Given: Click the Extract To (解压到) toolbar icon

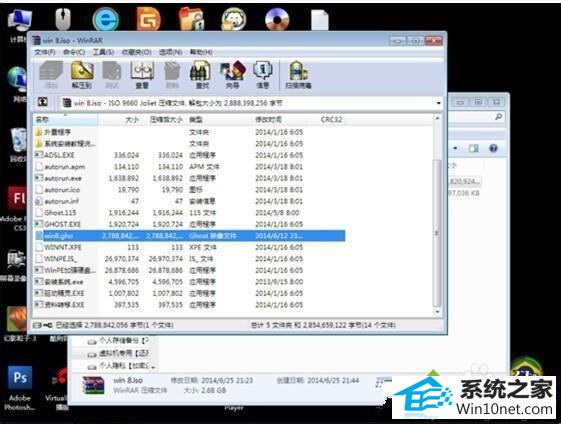Looking at the screenshot, I should 82,74.
